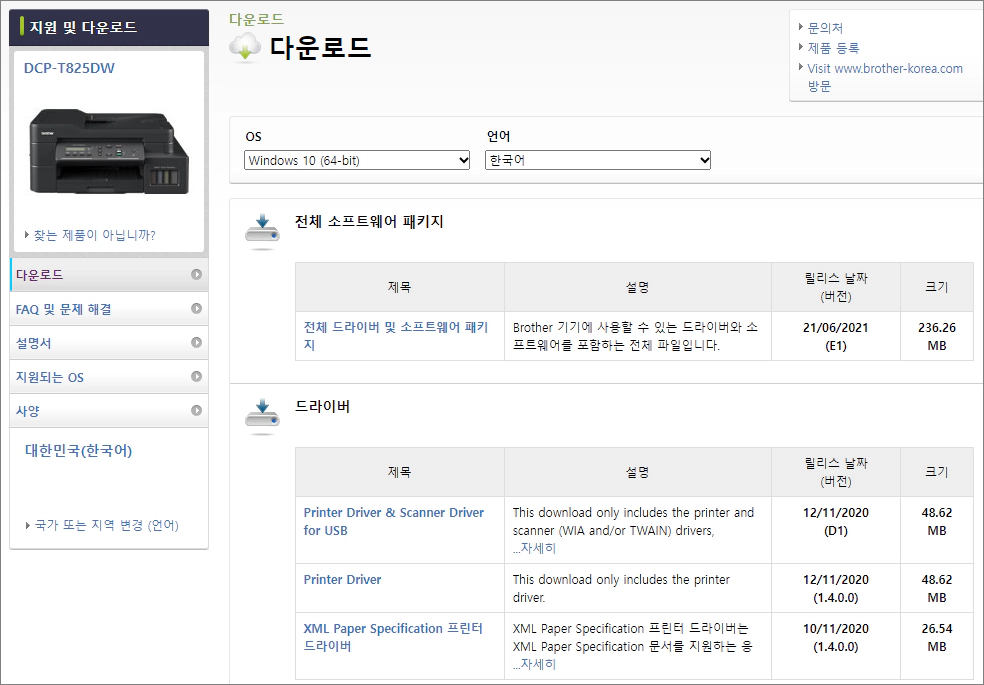Open XML Paper Specification 프린터 드라이버 link
This screenshot has width=984, height=685.
pos(393,637)
